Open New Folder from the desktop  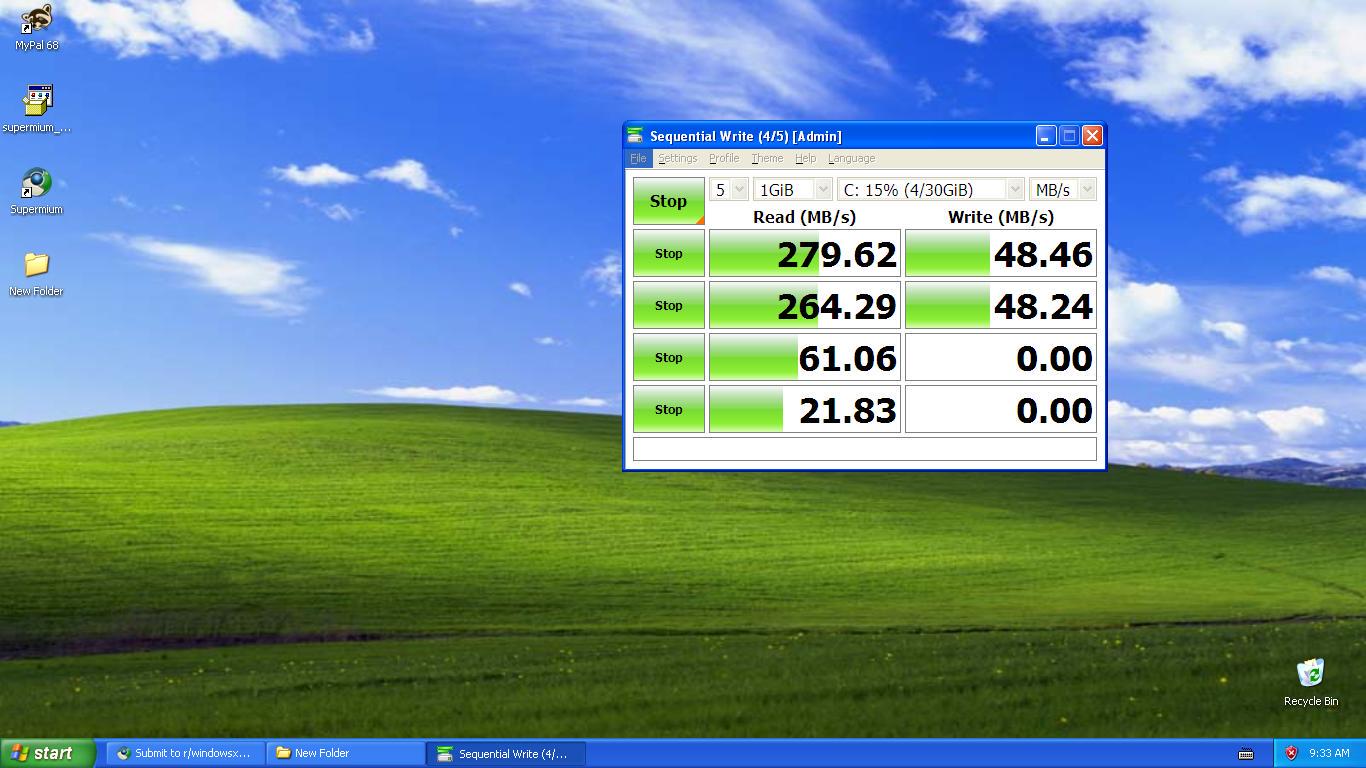pyautogui.click(x=35, y=270)
